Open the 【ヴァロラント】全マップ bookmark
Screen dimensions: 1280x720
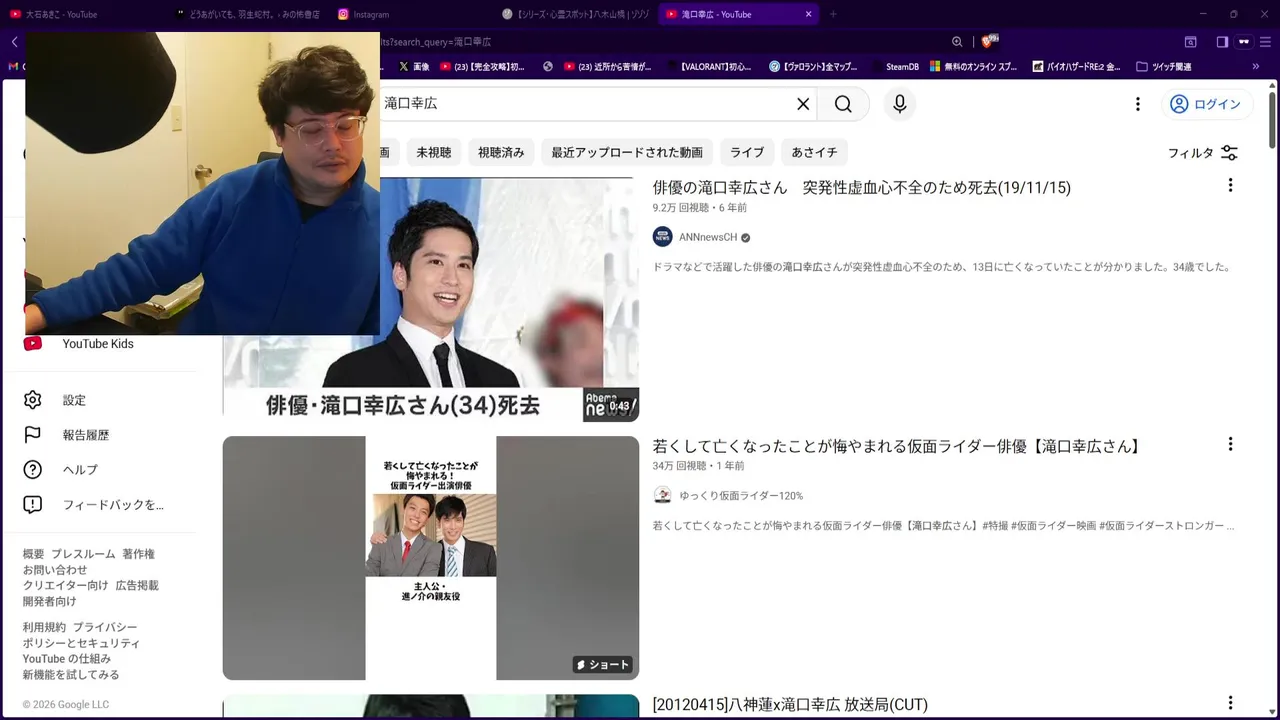[813, 67]
